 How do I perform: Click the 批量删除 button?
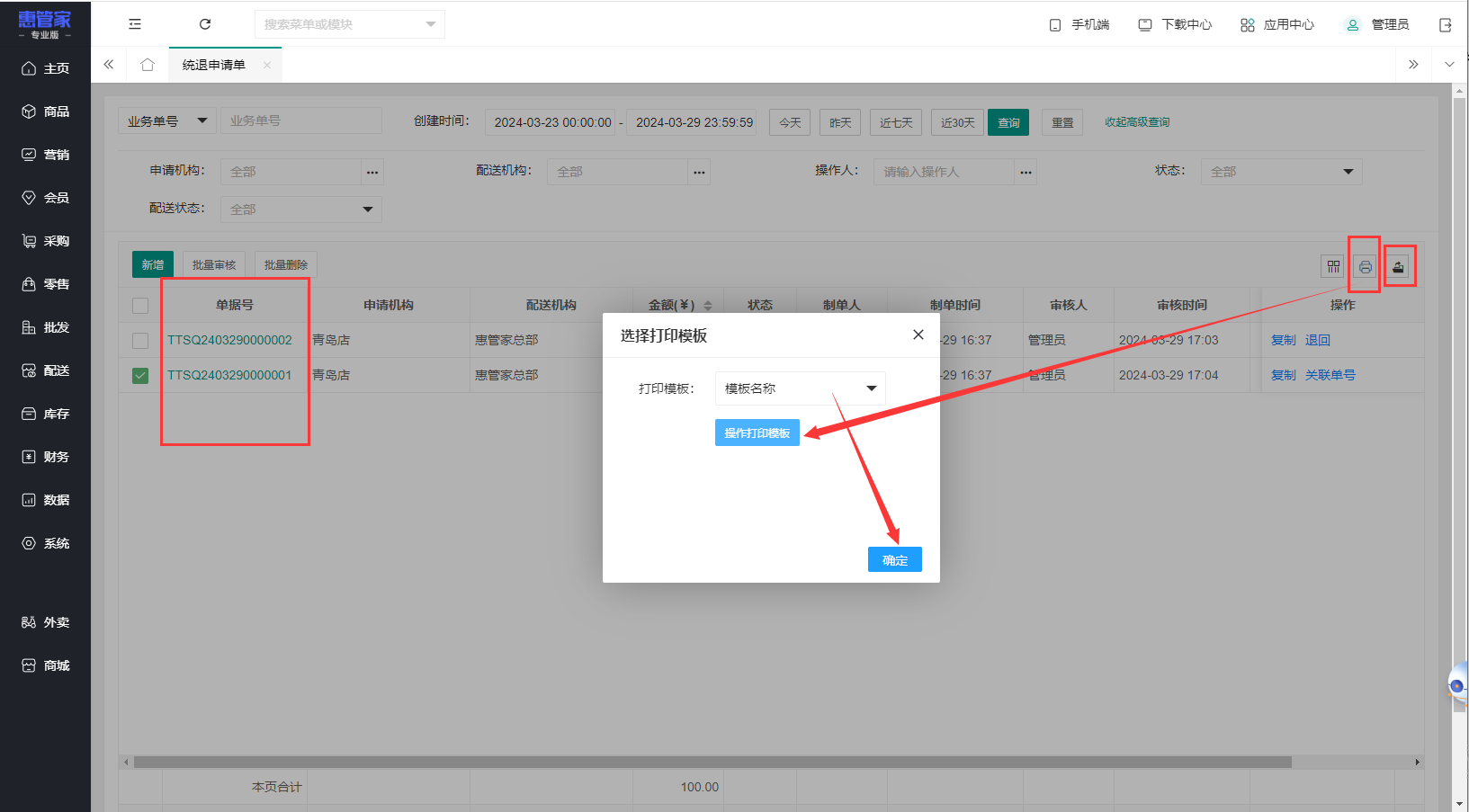[x=286, y=264]
